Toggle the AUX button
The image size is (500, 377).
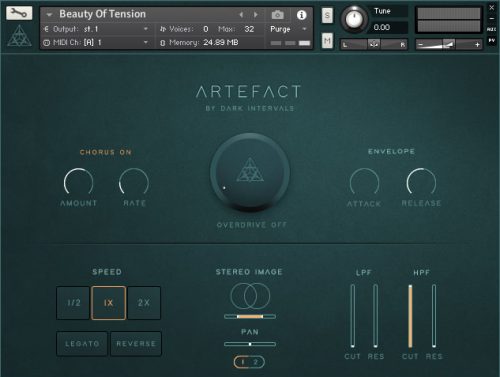(x=492, y=30)
